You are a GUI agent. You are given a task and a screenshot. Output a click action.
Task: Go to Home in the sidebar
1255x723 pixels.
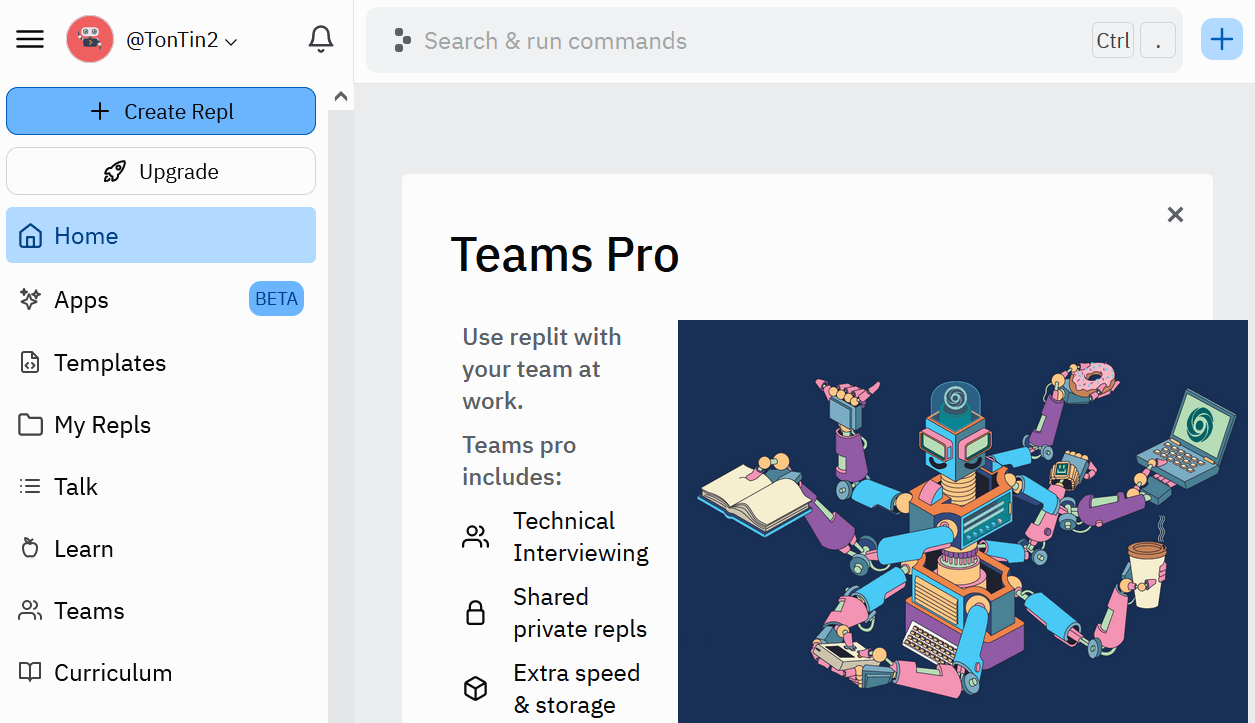coord(161,235)
